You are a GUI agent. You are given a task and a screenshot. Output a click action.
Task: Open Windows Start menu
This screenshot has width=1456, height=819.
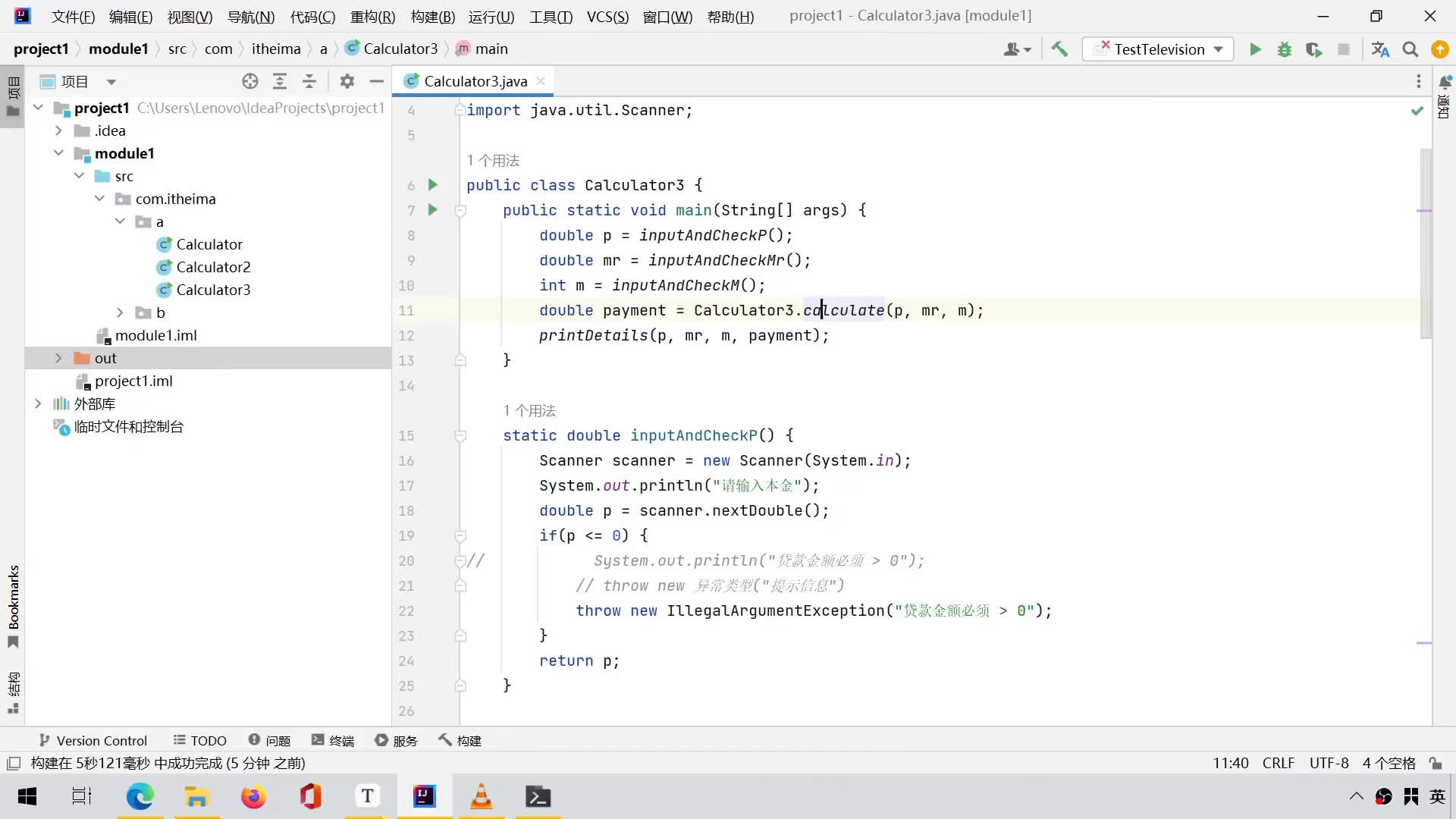pos(27,796)
